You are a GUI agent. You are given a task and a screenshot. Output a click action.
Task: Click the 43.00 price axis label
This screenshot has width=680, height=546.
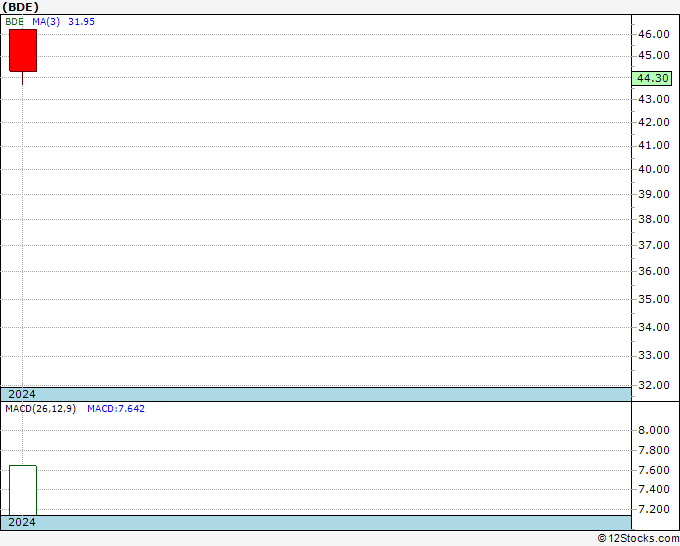pyautogui.click(x=654, y=99)
